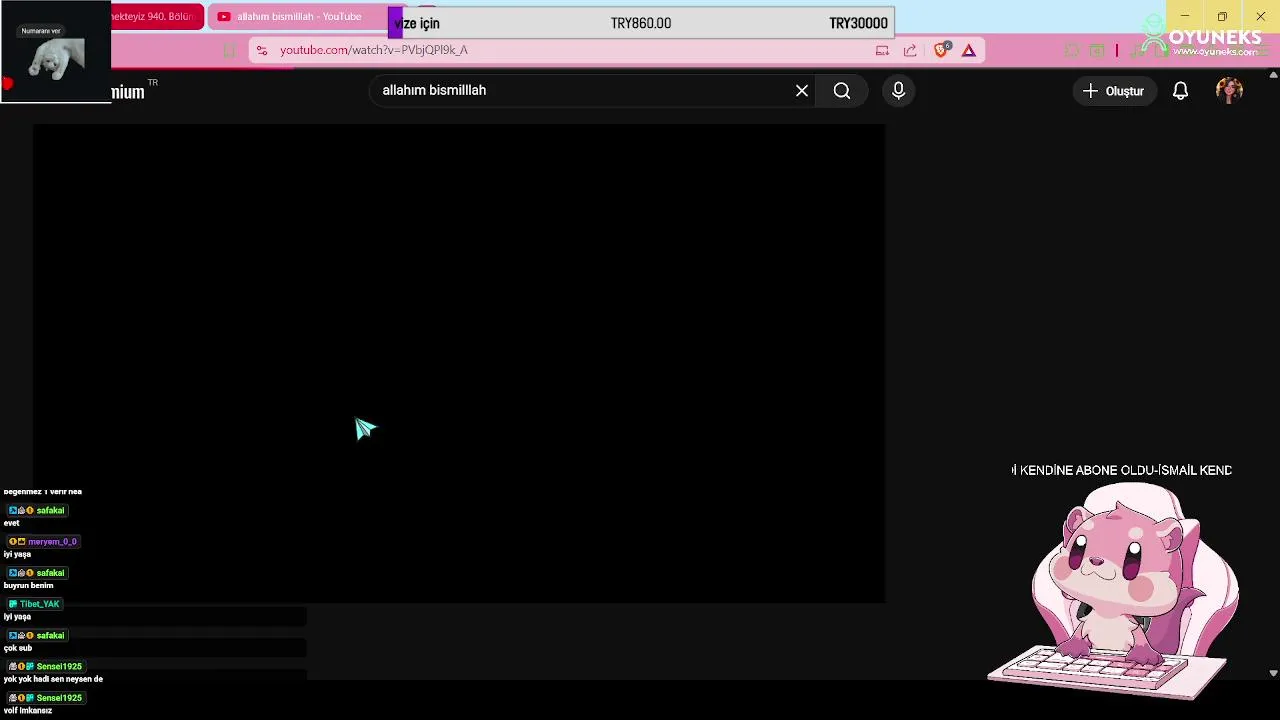Screen dimensions: 1280x720
Task: Click the 'TRY860.00' donation amount
Action: 641,23
